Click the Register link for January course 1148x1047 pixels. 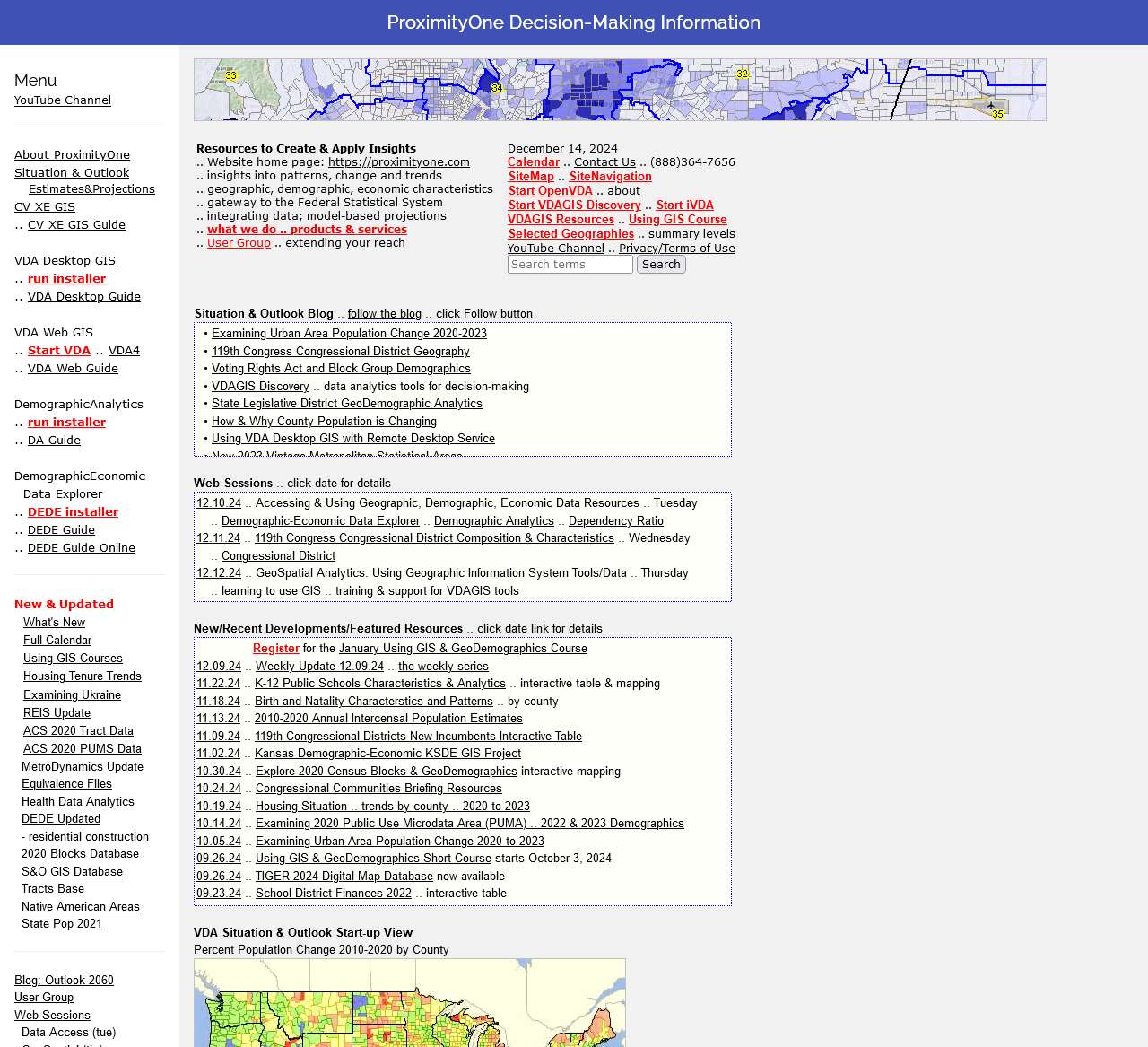276,649
